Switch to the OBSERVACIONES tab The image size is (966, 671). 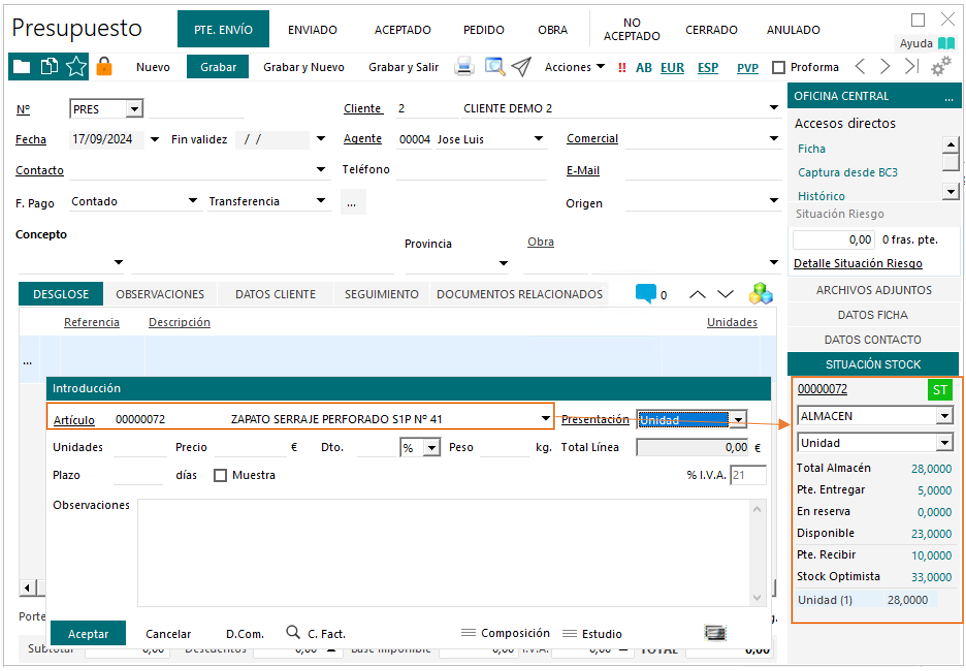pos(160,294)
